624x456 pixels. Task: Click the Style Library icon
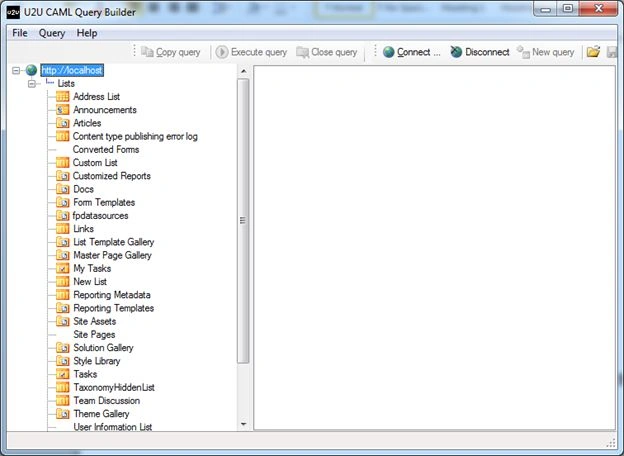tap(62, 361)
